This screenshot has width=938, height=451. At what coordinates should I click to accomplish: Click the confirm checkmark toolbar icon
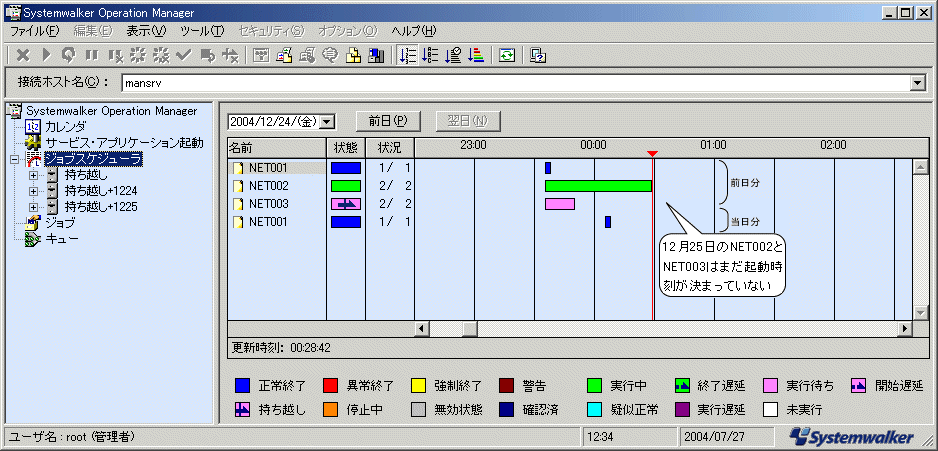(184, 56)
